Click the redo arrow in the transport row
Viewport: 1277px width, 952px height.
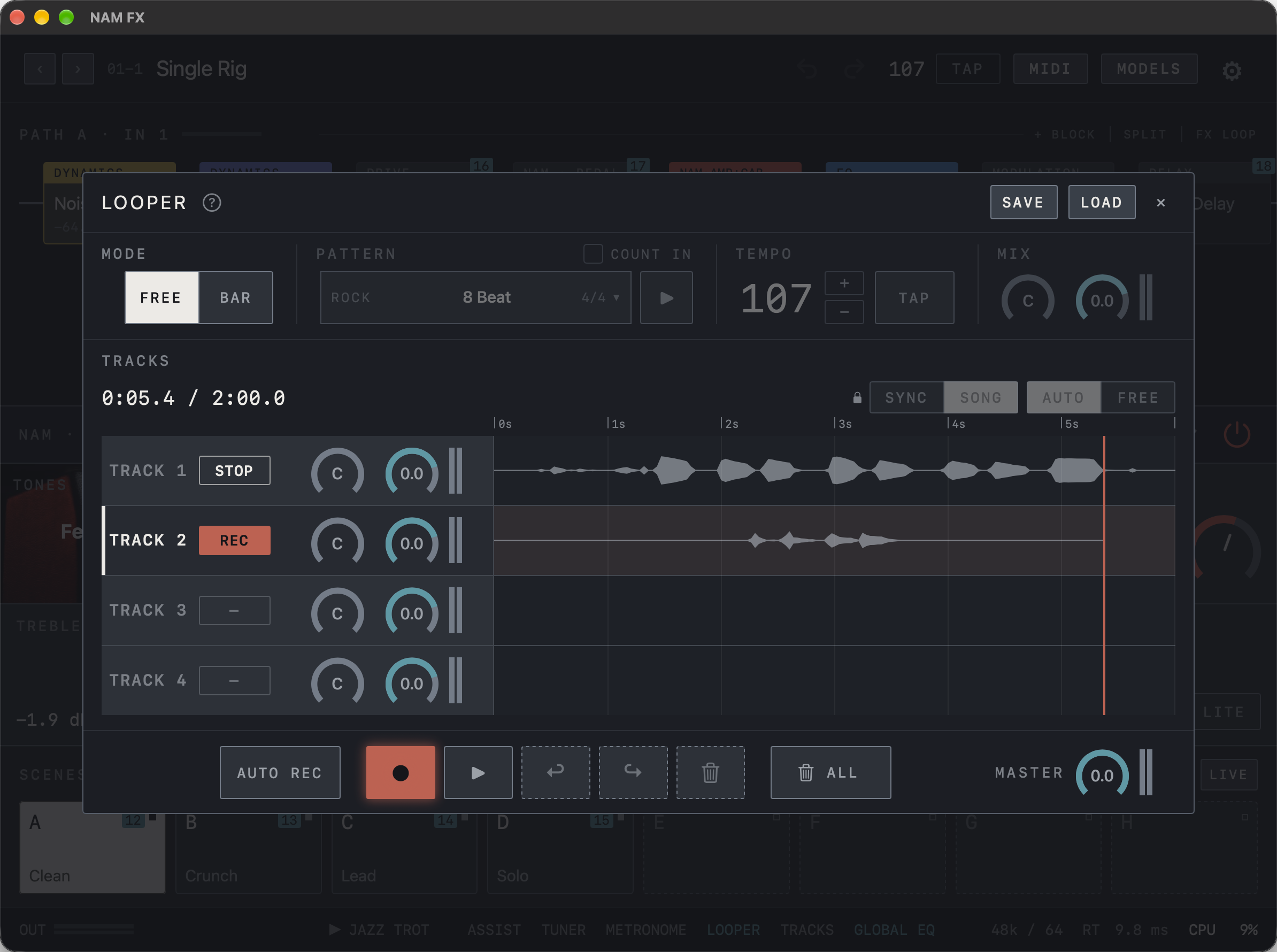coord(633,772)
